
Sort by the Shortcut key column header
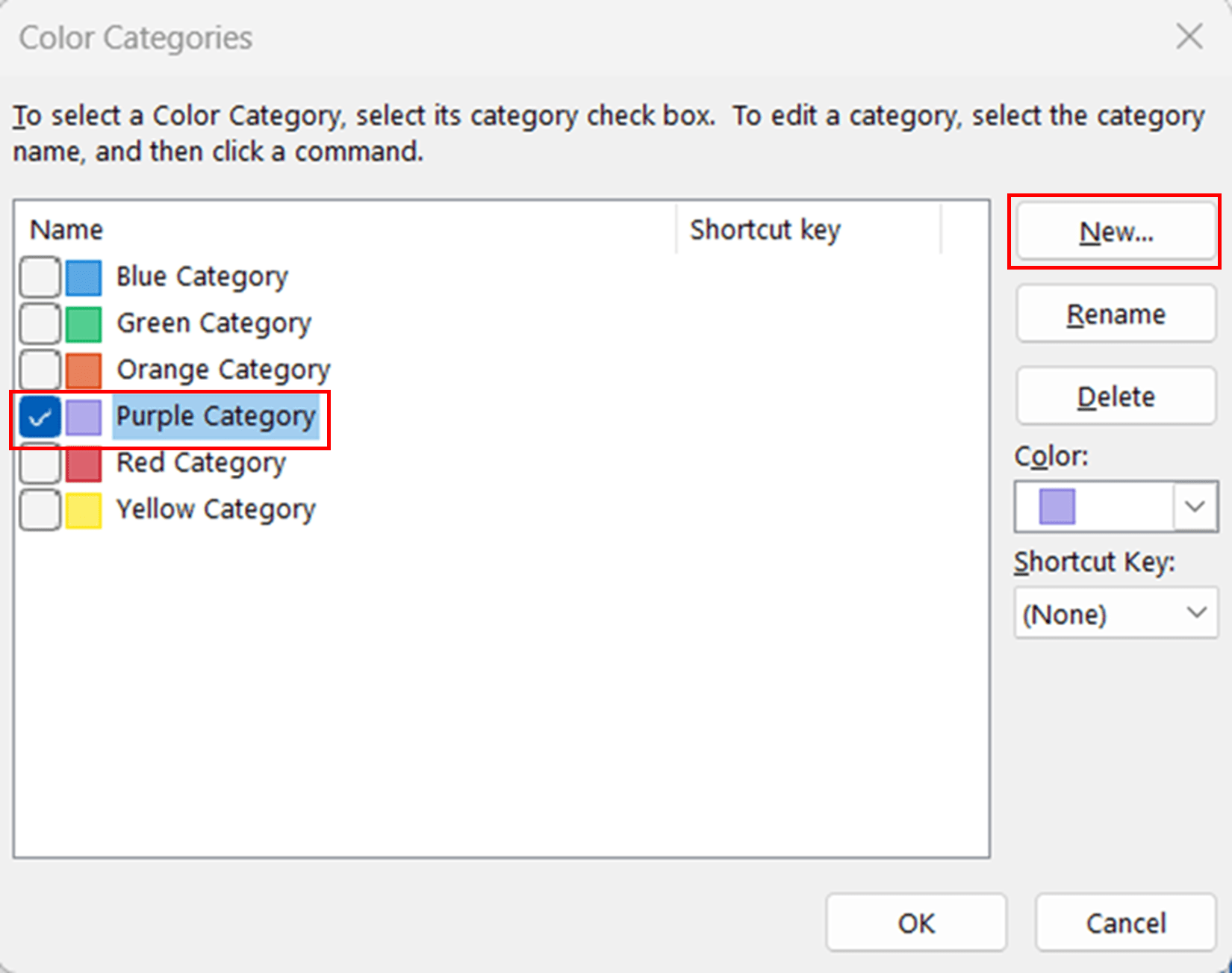tap(808, 229)
